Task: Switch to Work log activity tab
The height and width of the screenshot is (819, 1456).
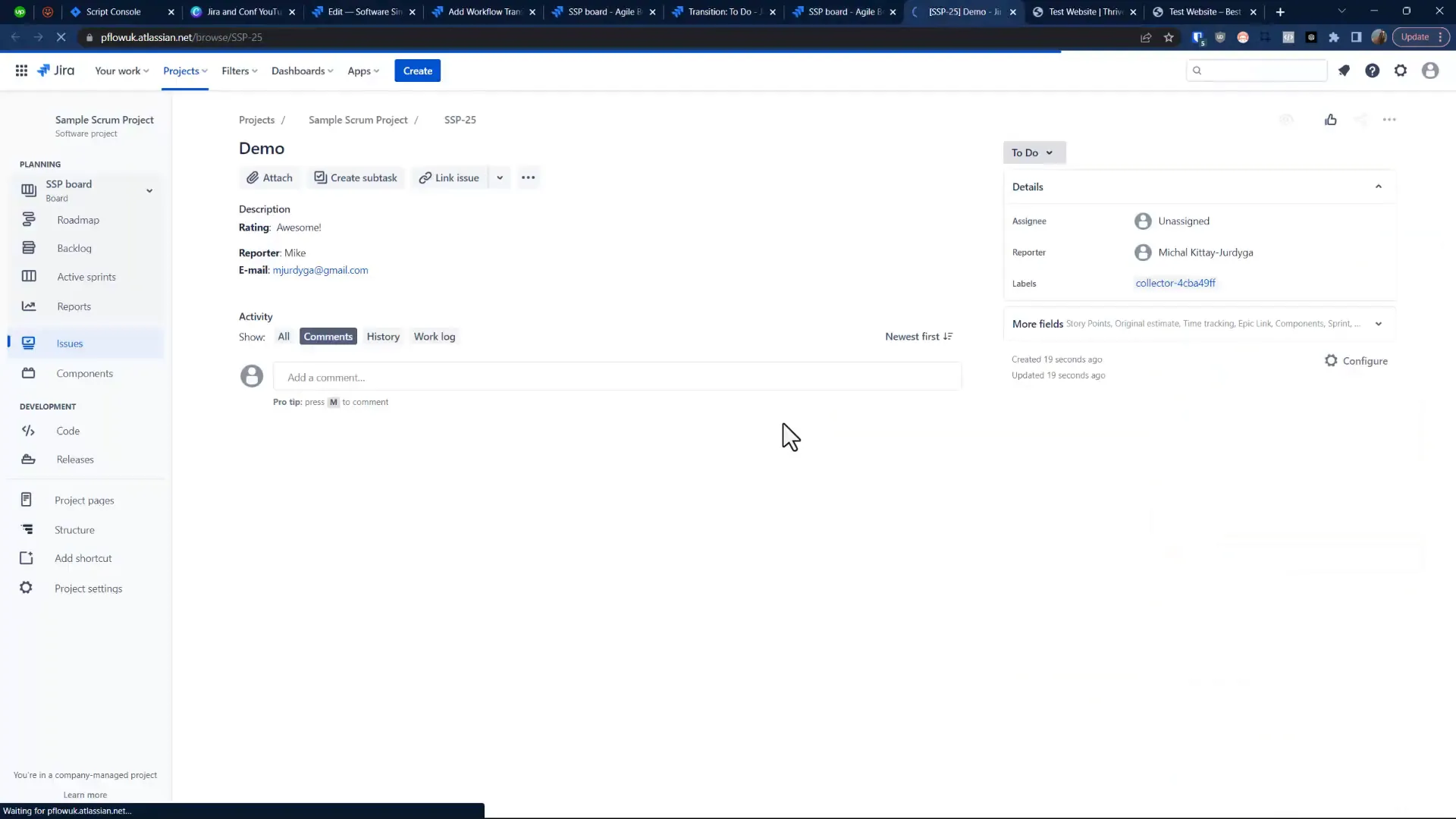Action: (x=435, y=337)
